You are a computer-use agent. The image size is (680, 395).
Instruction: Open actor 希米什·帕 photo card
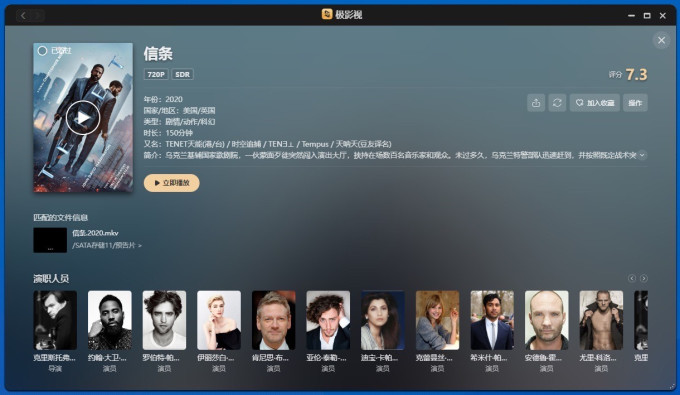click(x=492, y=320)
